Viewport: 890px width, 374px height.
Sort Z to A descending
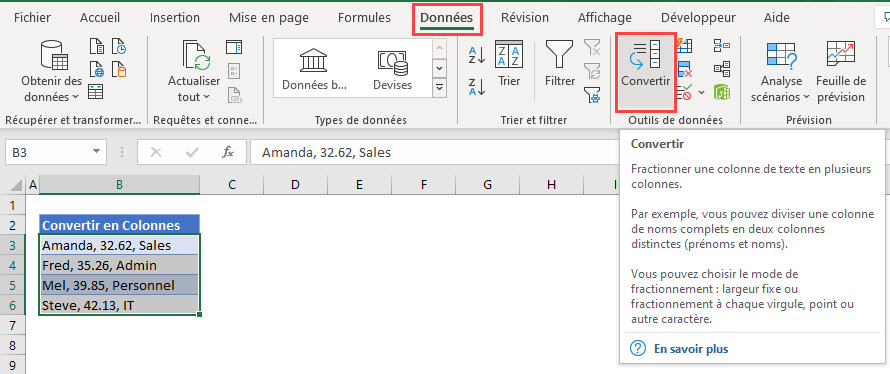click(477, 86)
